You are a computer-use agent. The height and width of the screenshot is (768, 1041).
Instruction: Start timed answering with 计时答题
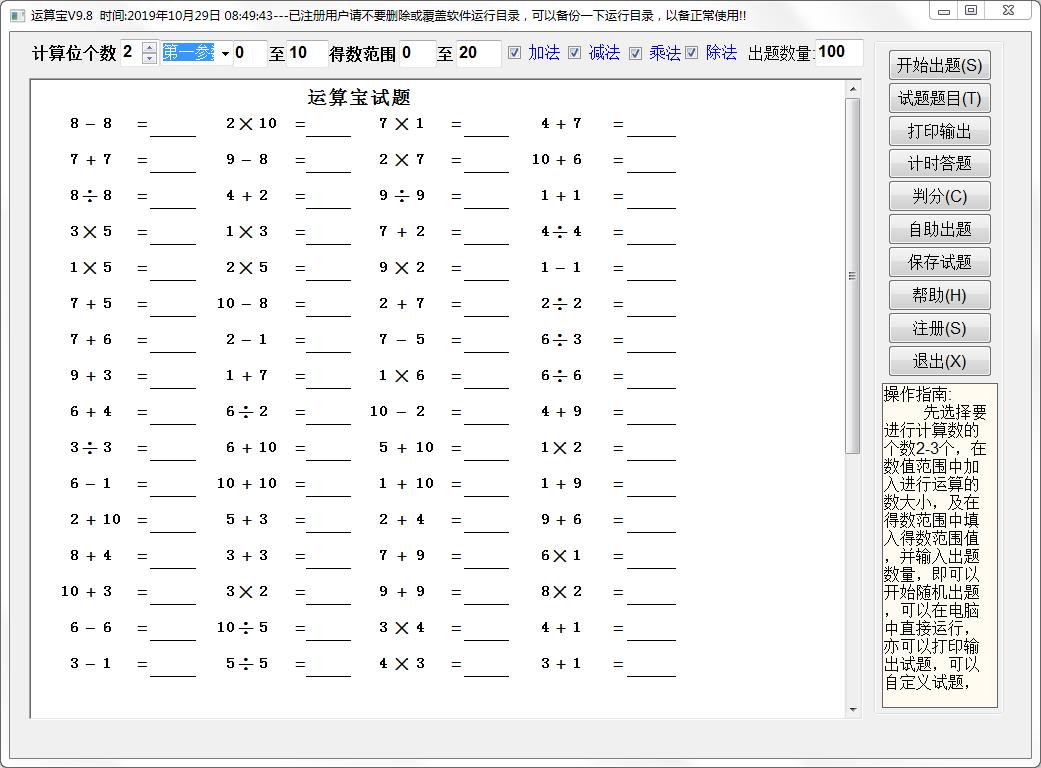coord(939,163)
